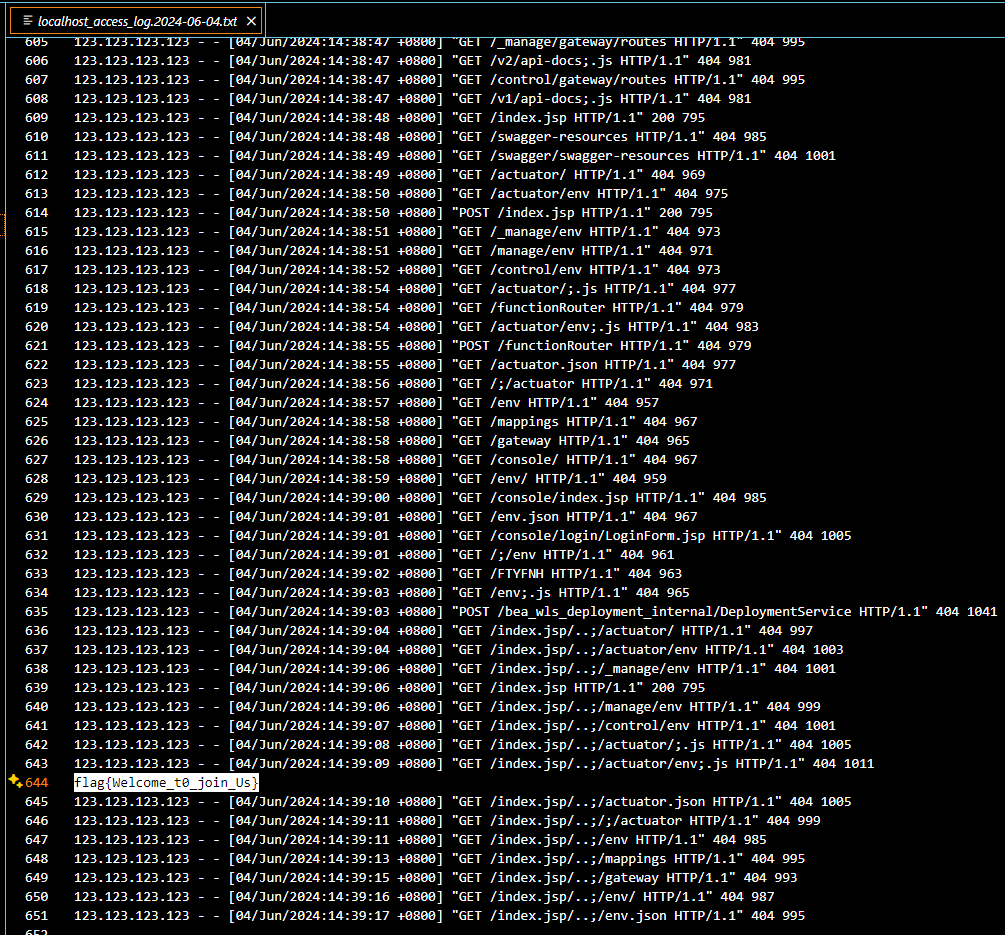This screenshot has width=1005, height=935.
Task: Click line number 644 in the gutter
Action: point(36,783)
